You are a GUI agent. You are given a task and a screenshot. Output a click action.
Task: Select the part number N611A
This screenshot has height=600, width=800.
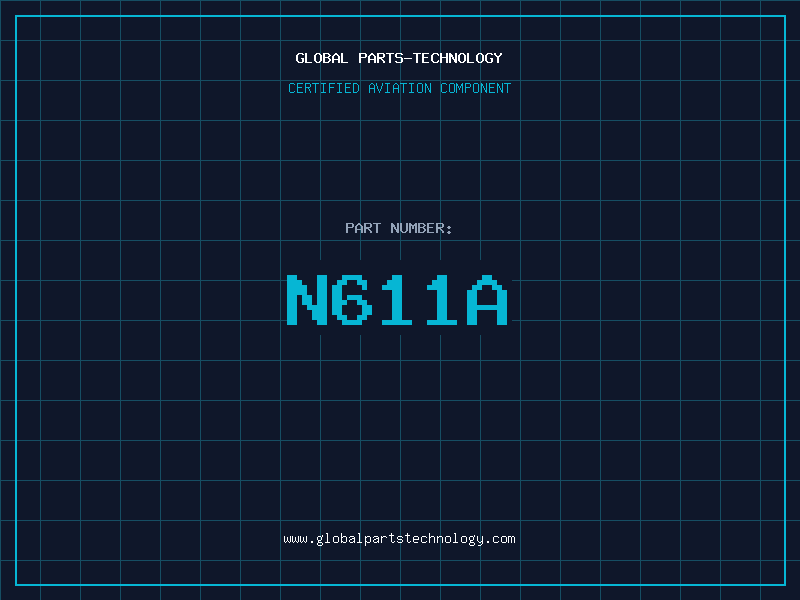(x=397, y=300)
